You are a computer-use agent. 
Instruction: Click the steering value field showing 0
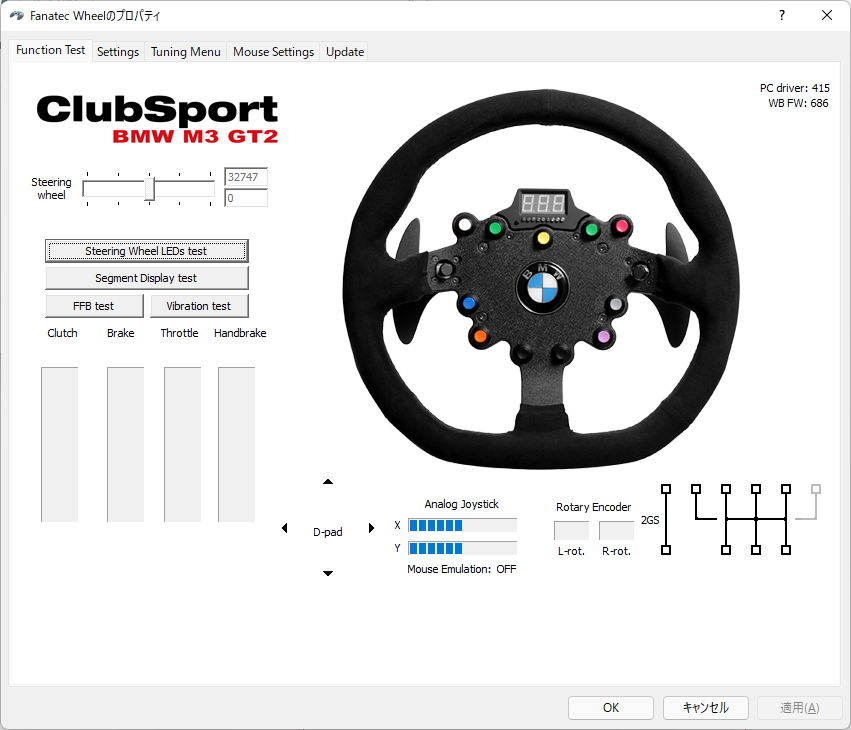(x=246, y=198)
